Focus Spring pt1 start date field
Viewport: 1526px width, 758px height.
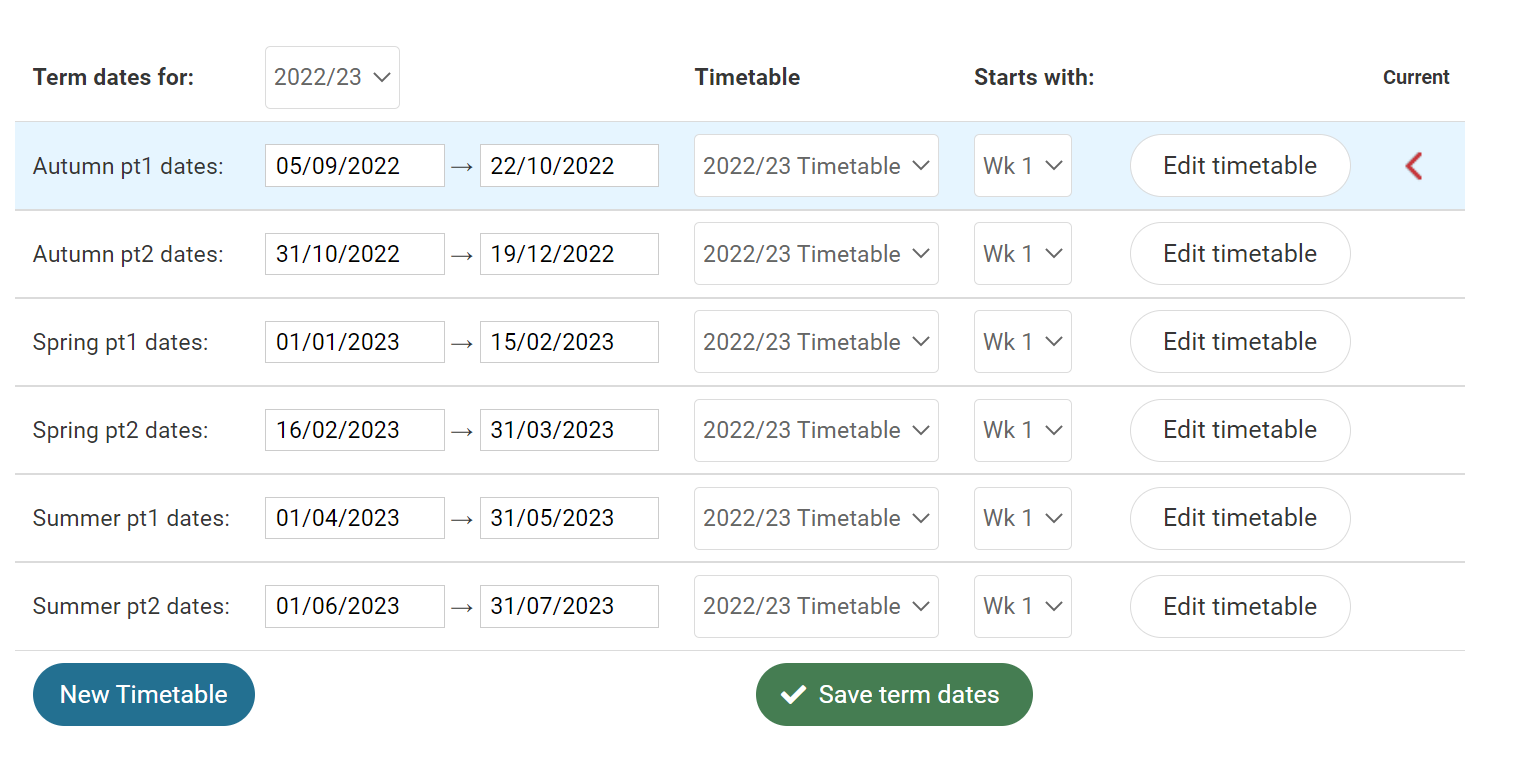pos(354,342)
